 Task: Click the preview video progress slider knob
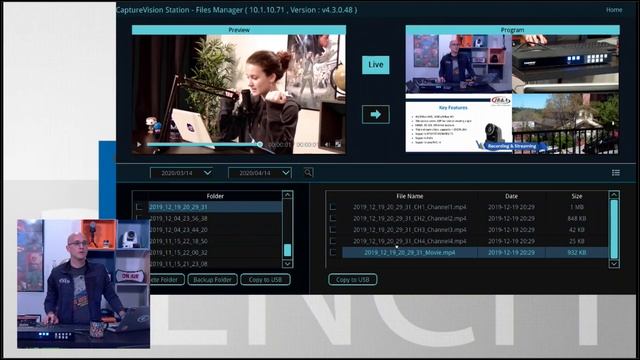pyautogui.click(x=260, y=144)
